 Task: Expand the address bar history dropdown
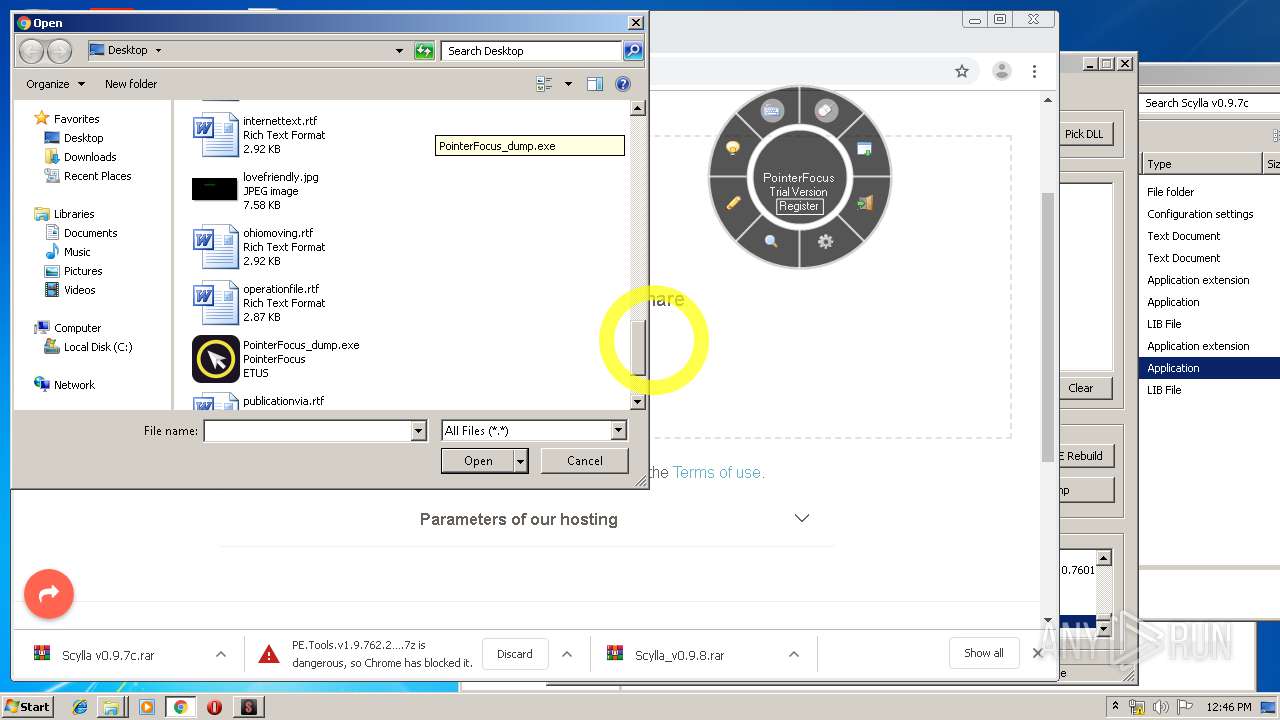pyautogui.click(x=399, y=51)
